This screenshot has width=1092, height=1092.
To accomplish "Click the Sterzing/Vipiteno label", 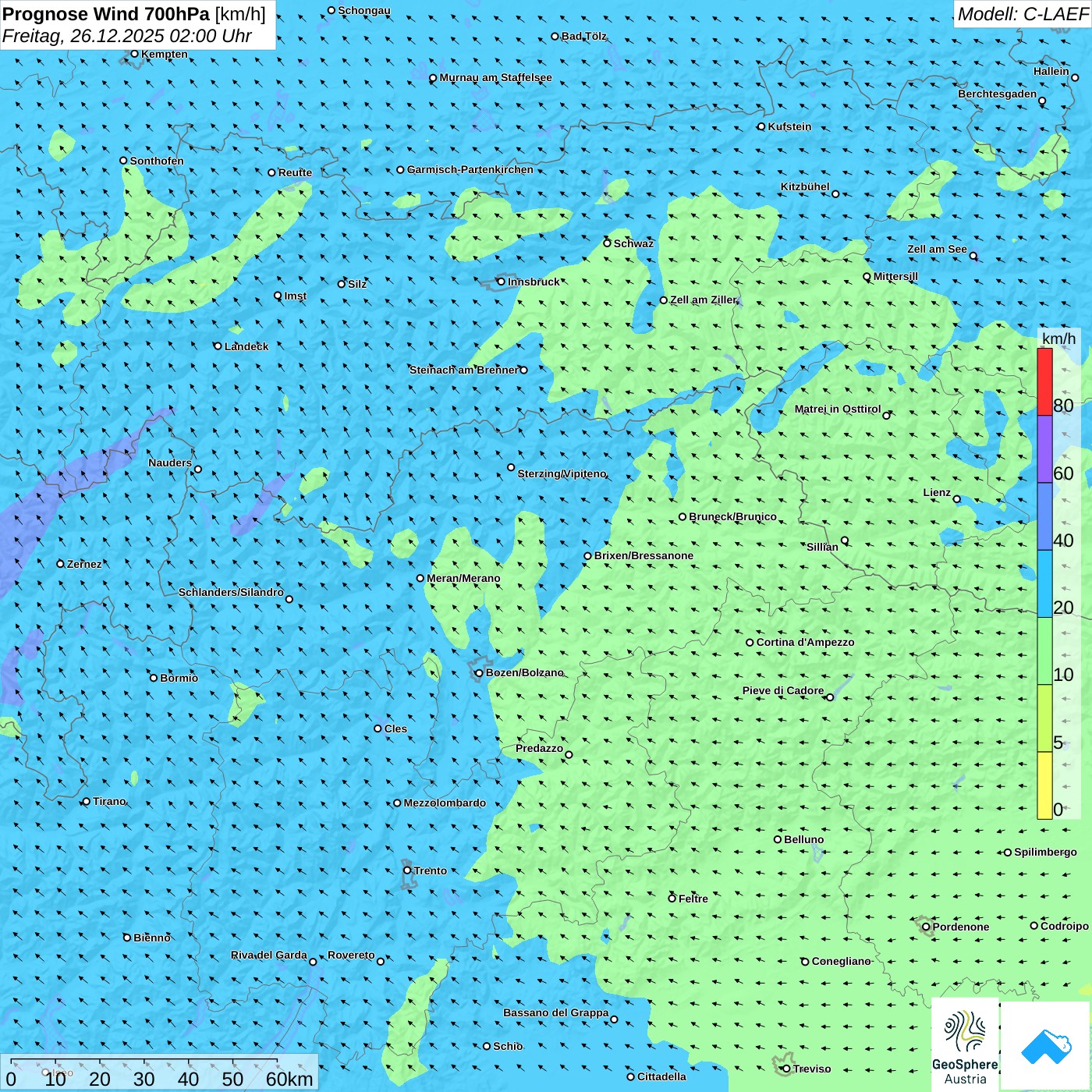I will [x=562, y=473].
